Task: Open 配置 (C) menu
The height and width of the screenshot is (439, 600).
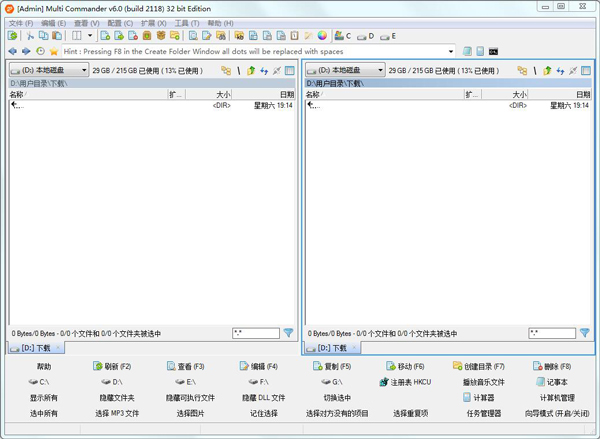Action: pyautogui.click(x=120, y=23)
